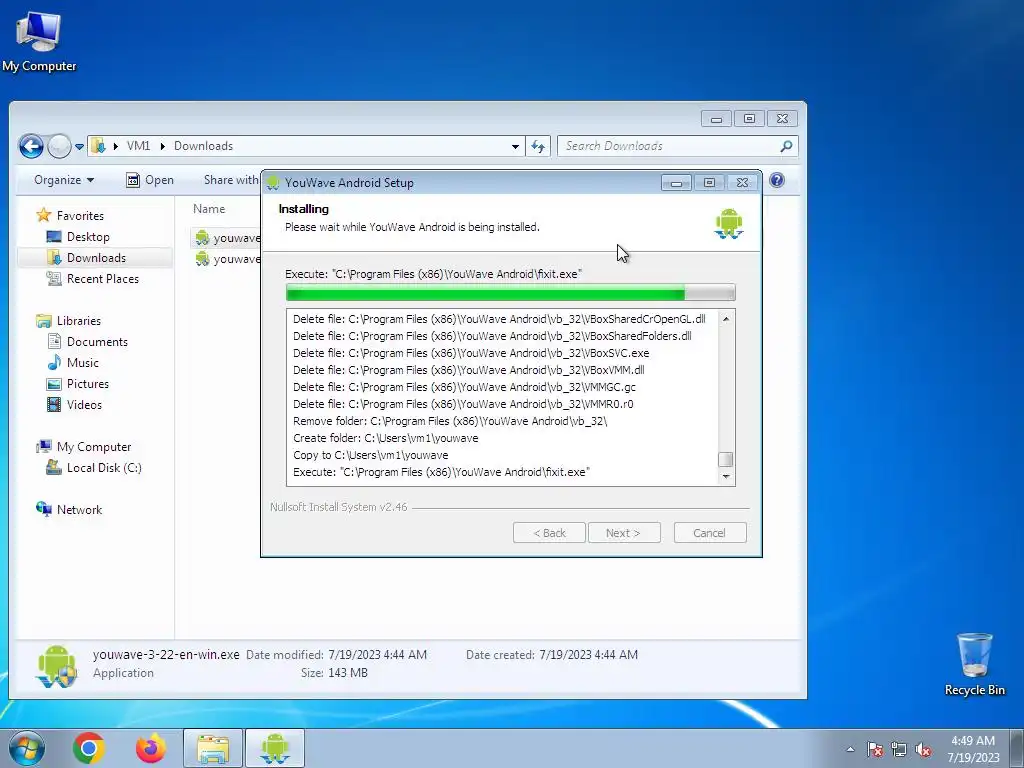Open the Recycle Bin desktop icon

coord(974,664)
